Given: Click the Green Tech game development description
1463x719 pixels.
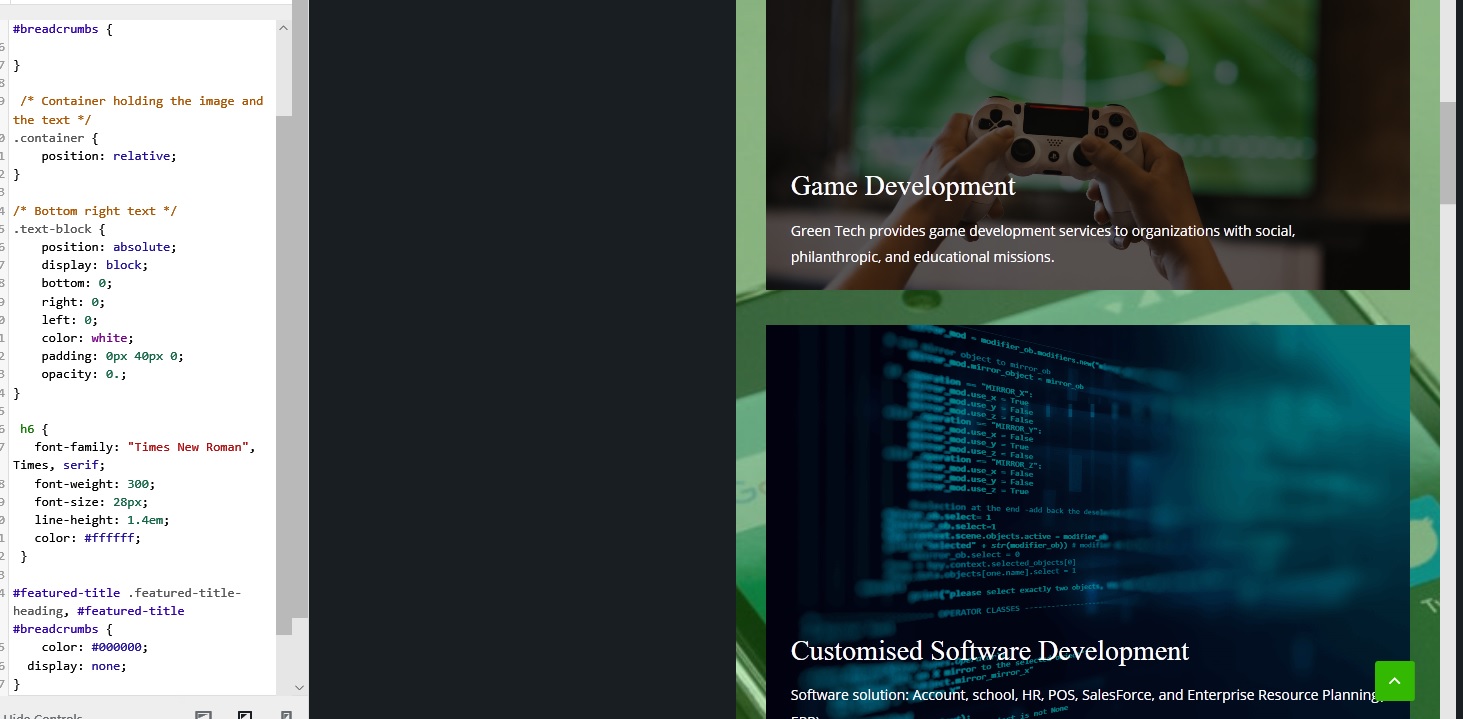Looking at the screenshot, I should coord(1043,243).
